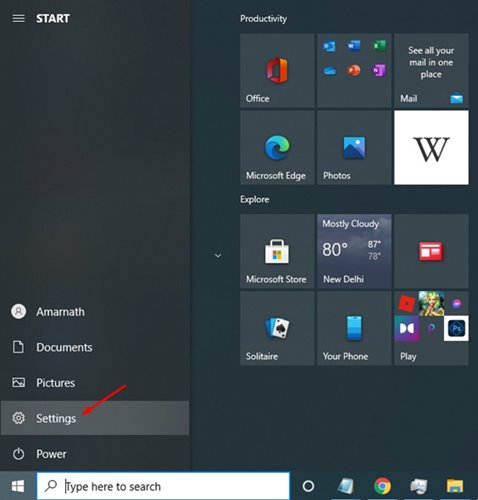This screenshot has width=478, height=500.
Task: Open the Photos app tile
Action: coord(354,148)
